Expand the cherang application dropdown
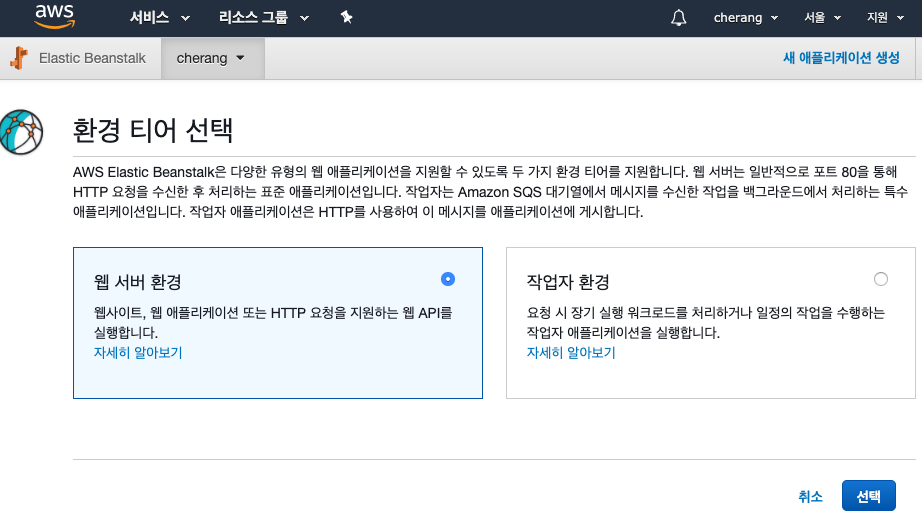922x531 pixels. point(213,58)
